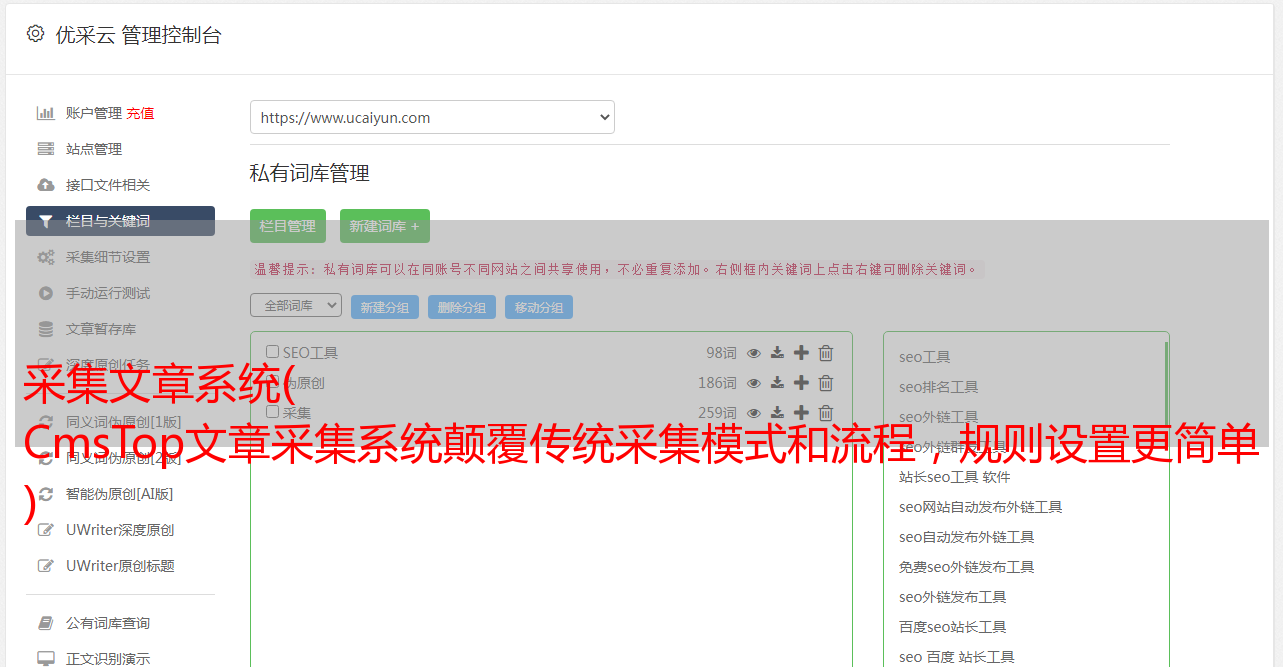Expand the 全部词库 group dropdown
The height and width of the screenshot is (667, 1283).
(296, 305)
